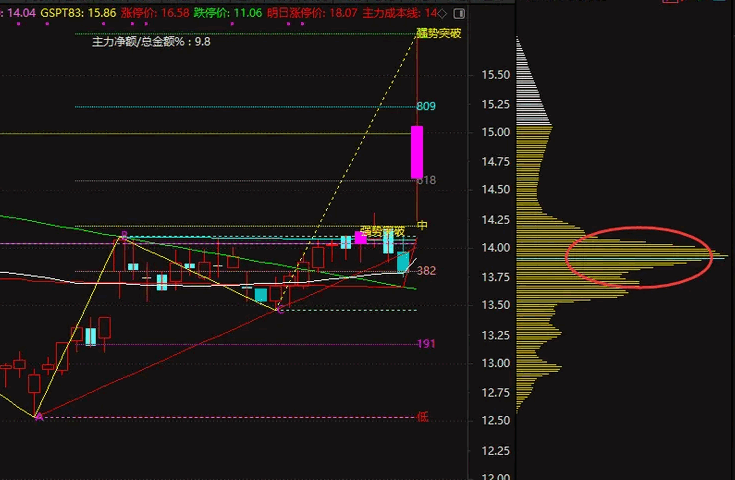Viewport: 735px width, 480px height.
Task: Click the 15.50 price axis label
Action: coord(495,75)
